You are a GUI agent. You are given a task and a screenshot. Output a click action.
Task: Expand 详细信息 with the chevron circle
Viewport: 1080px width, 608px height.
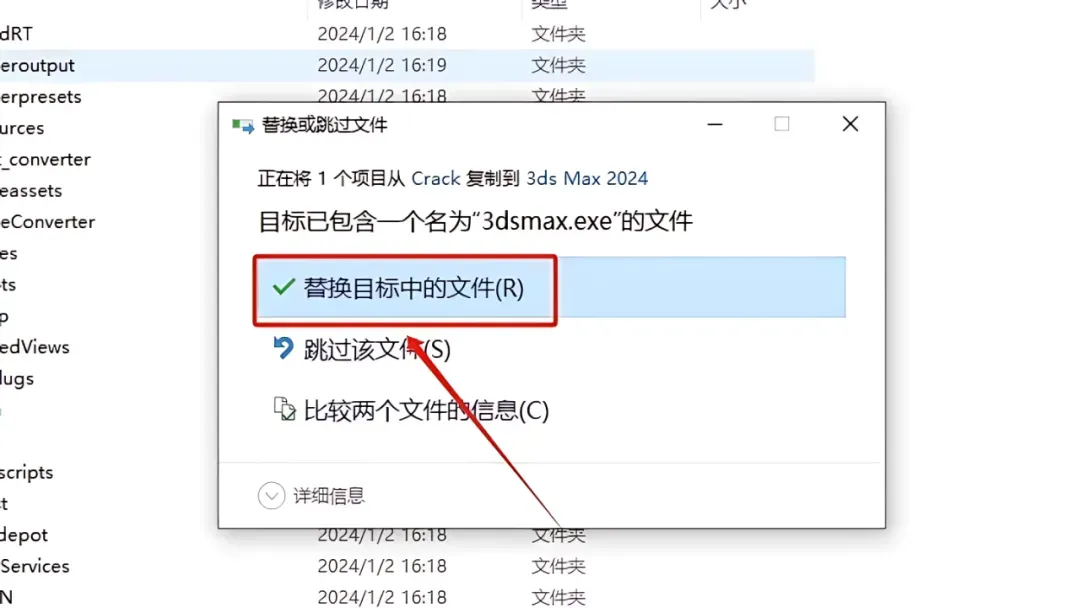point(271,496)
